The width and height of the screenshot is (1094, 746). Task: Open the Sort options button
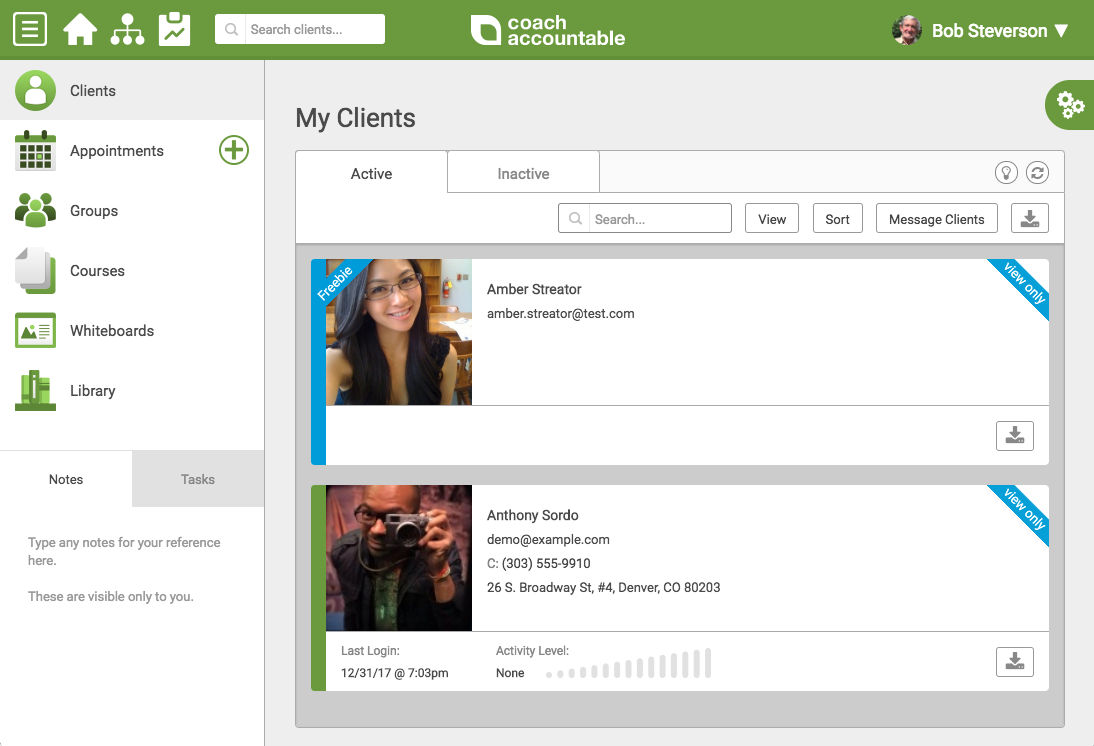pyautogui.click(x=837, y=218)
